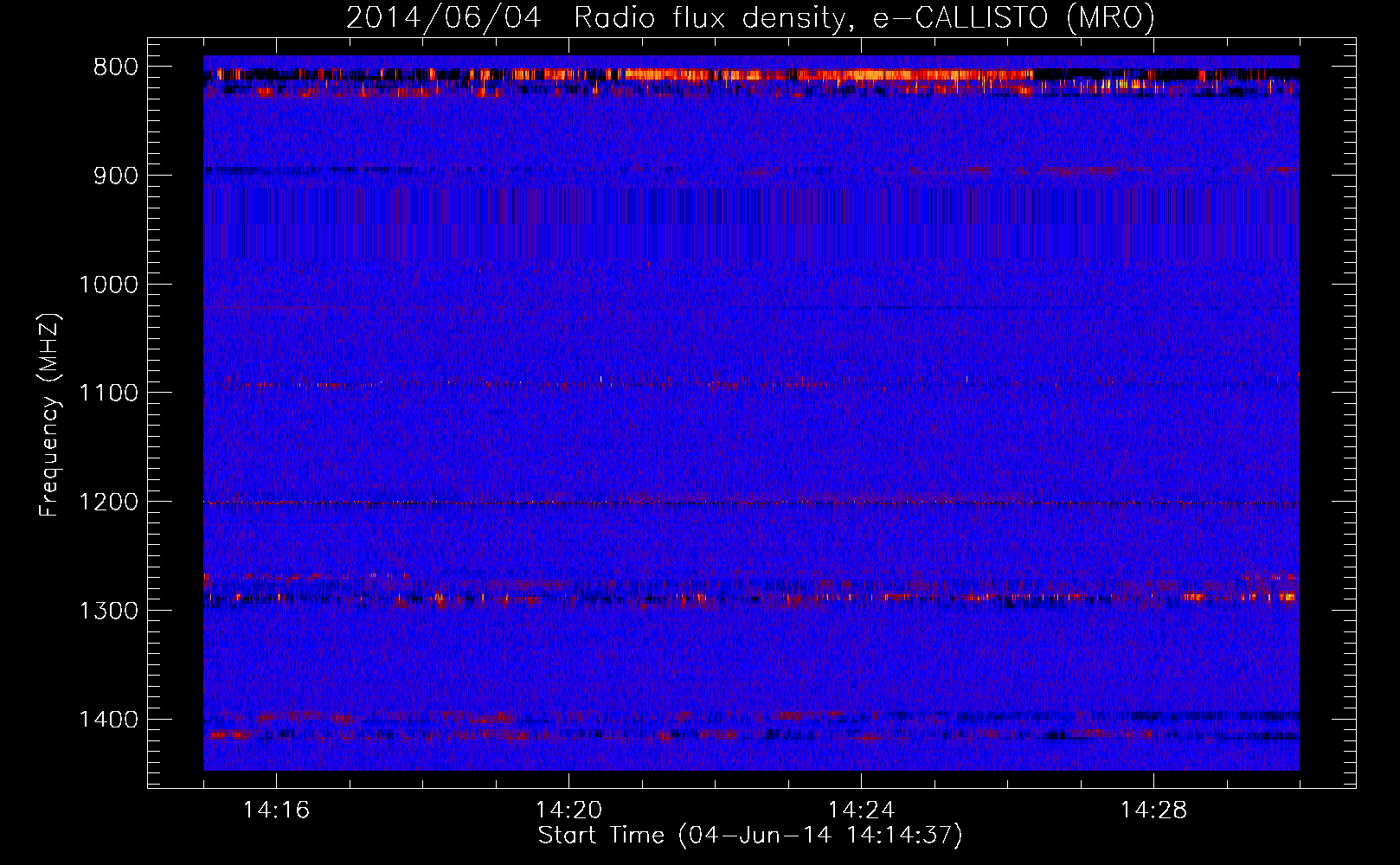Click the Start Time axis label
This screenshot has height=865, width=1400.
pos(750,836)
